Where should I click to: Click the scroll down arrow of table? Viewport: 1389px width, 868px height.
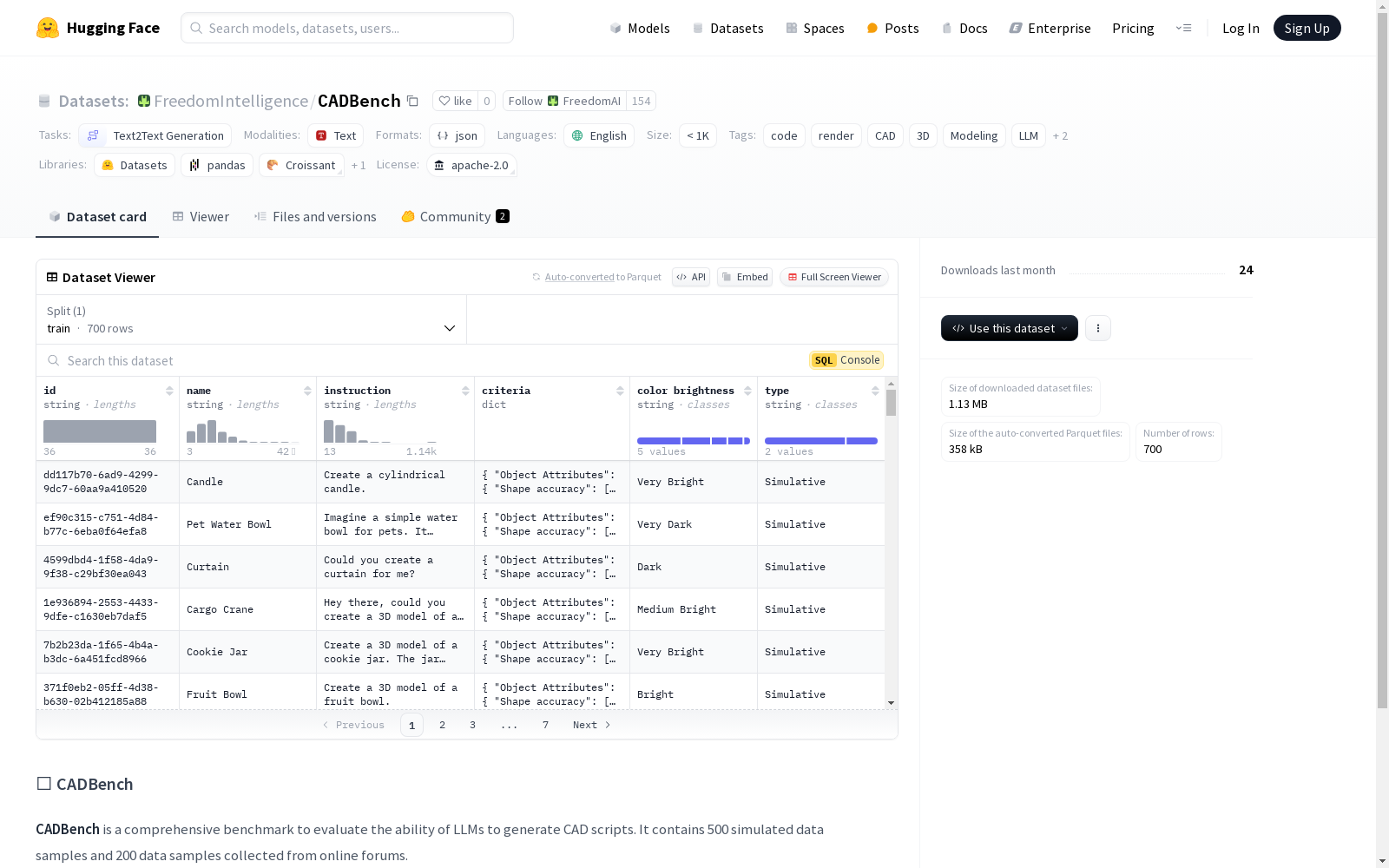coord(891,703)
